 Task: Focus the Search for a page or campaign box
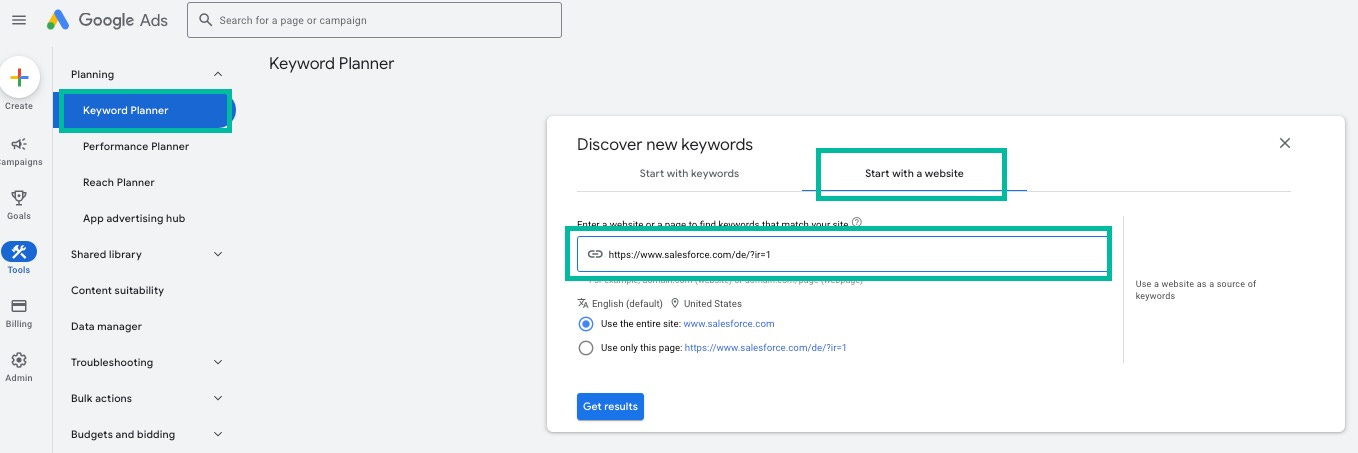(x=374, y=20)
